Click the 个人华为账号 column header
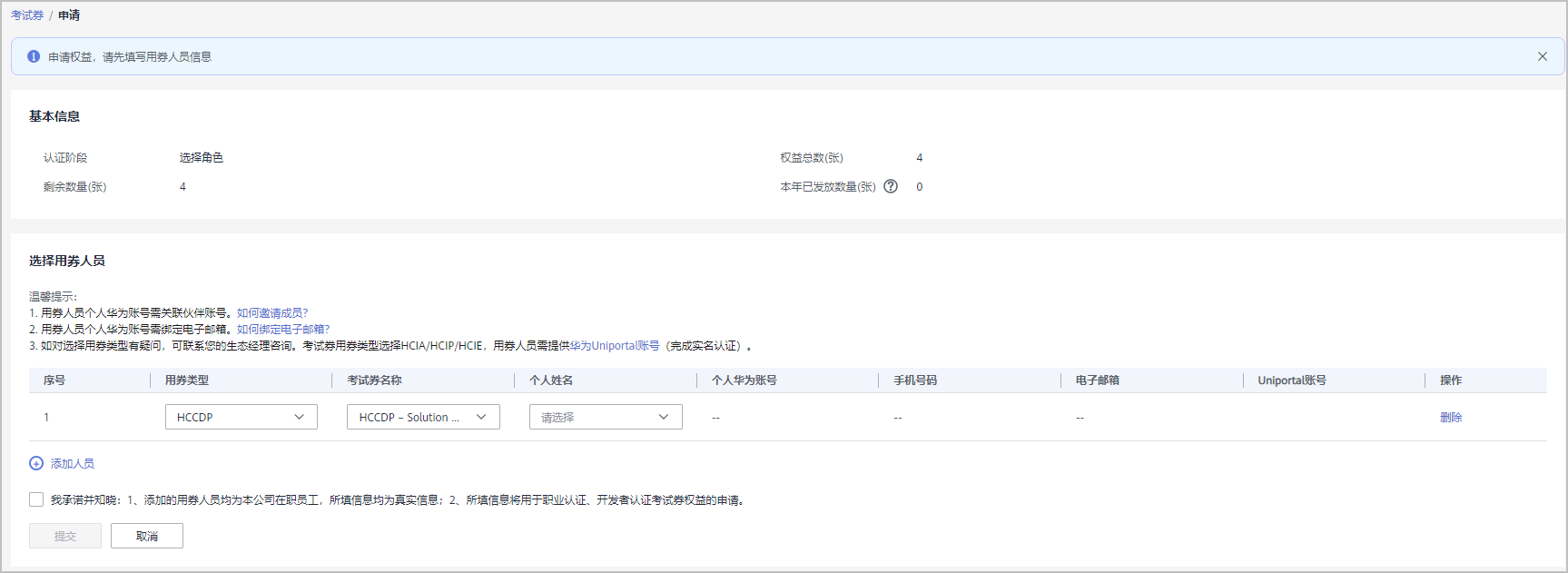The height and width of the screenshot is (573, 1568). click(x=745, y=380)
